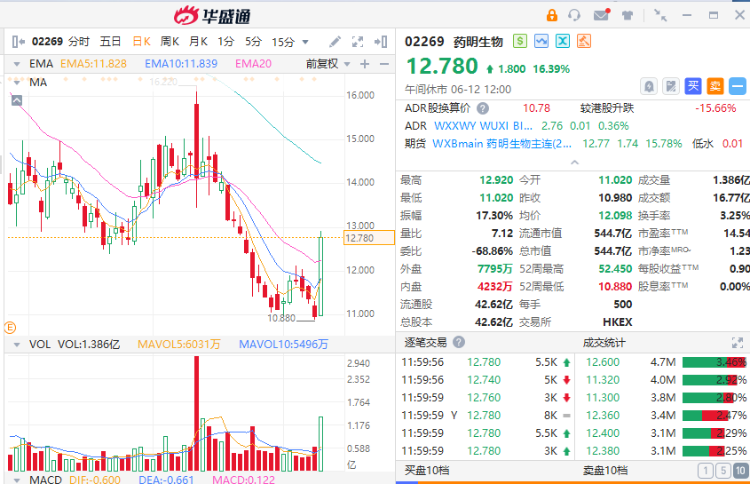The image size is (750, 484).
Task: Collapse the ADR info section chevron
Action: [x=575, y=163]
